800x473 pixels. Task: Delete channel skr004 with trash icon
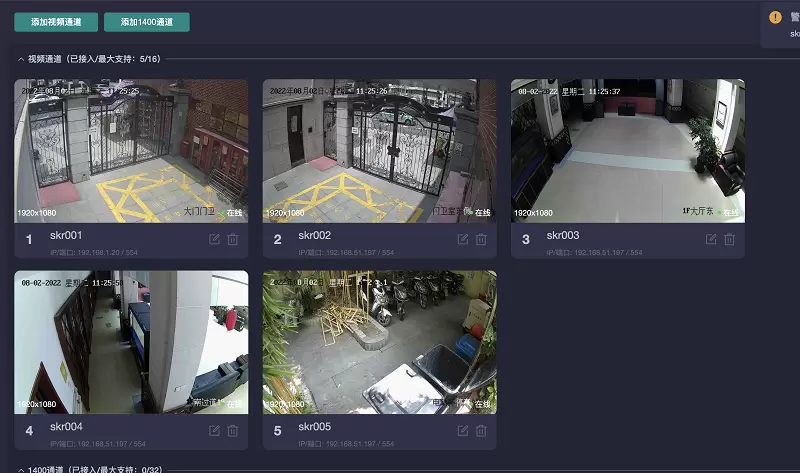pyautogui.click(x=233, y=430)
